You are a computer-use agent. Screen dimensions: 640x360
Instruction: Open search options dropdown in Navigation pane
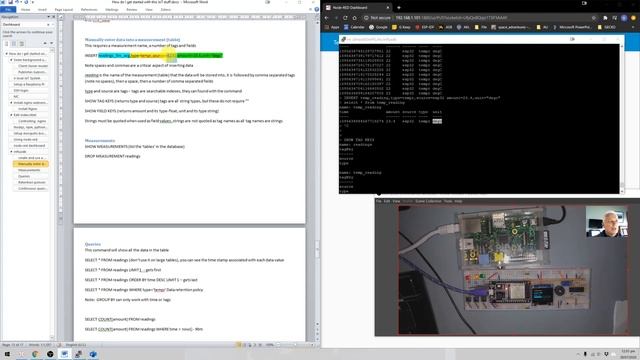(x=52, y=24)
